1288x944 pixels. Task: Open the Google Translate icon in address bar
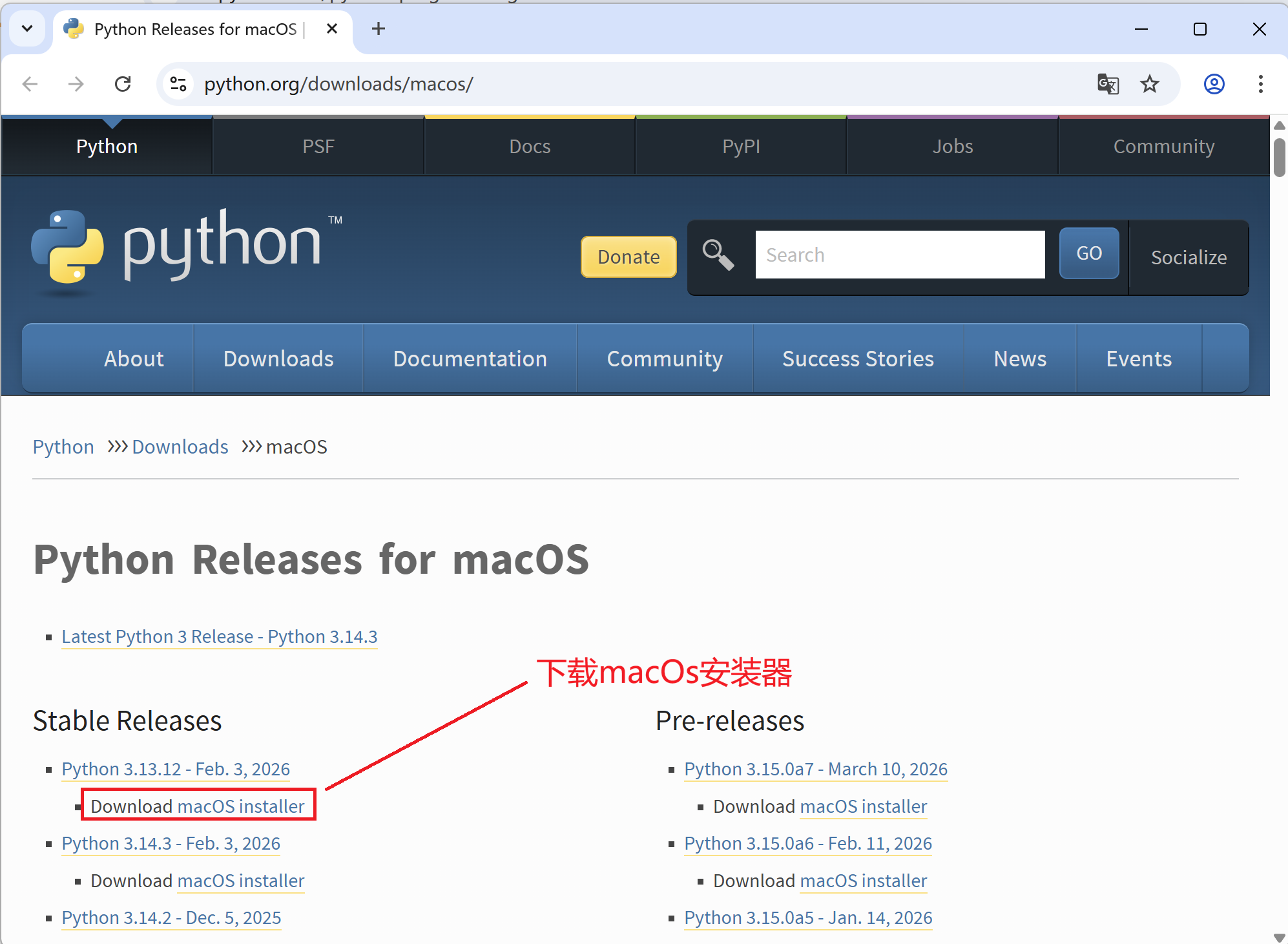(1107, 84)
